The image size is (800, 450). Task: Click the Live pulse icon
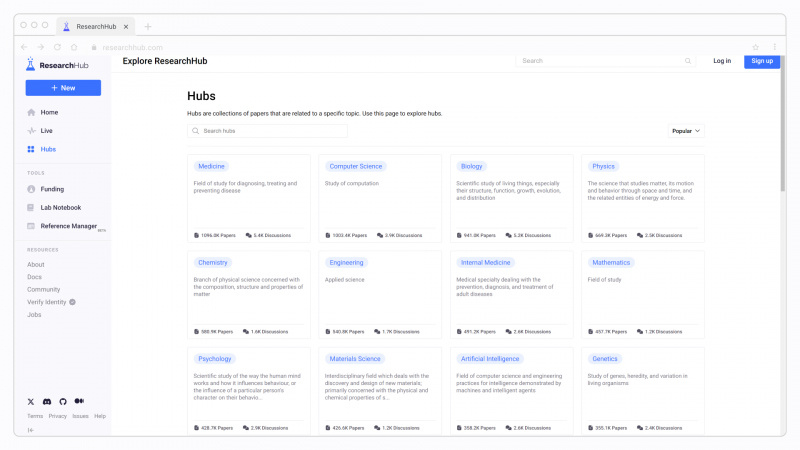point(31,131)
